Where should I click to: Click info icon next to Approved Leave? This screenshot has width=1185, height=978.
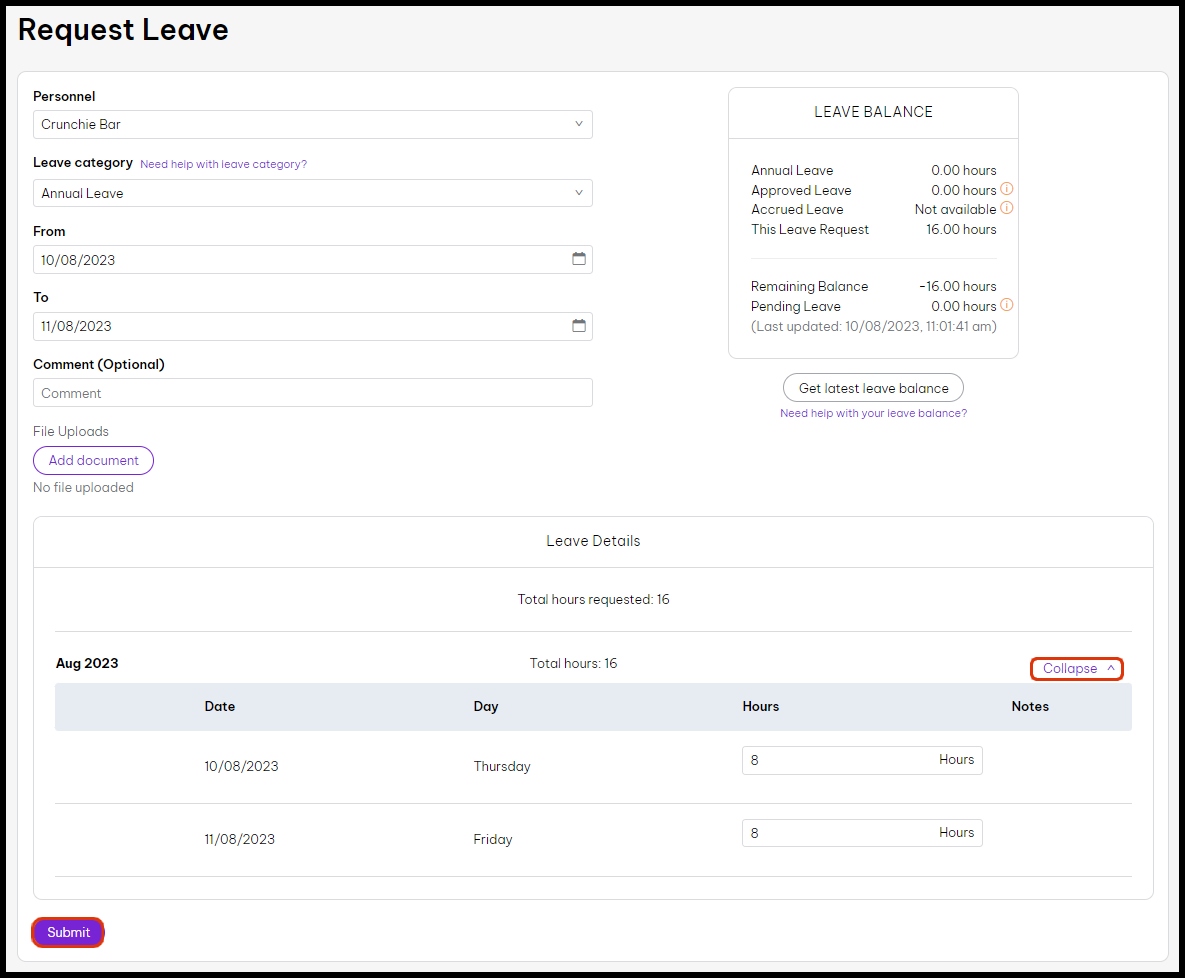click(x=1007, y=189)
